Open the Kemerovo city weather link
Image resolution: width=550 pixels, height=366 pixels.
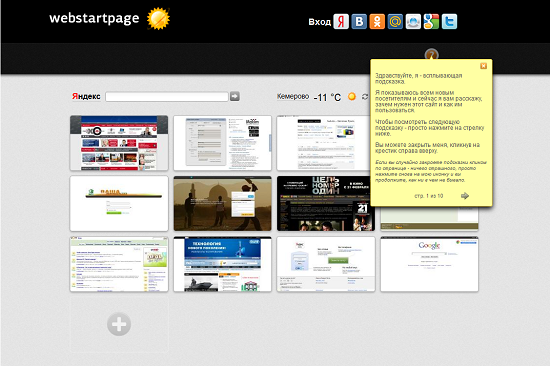pos(293,96)
